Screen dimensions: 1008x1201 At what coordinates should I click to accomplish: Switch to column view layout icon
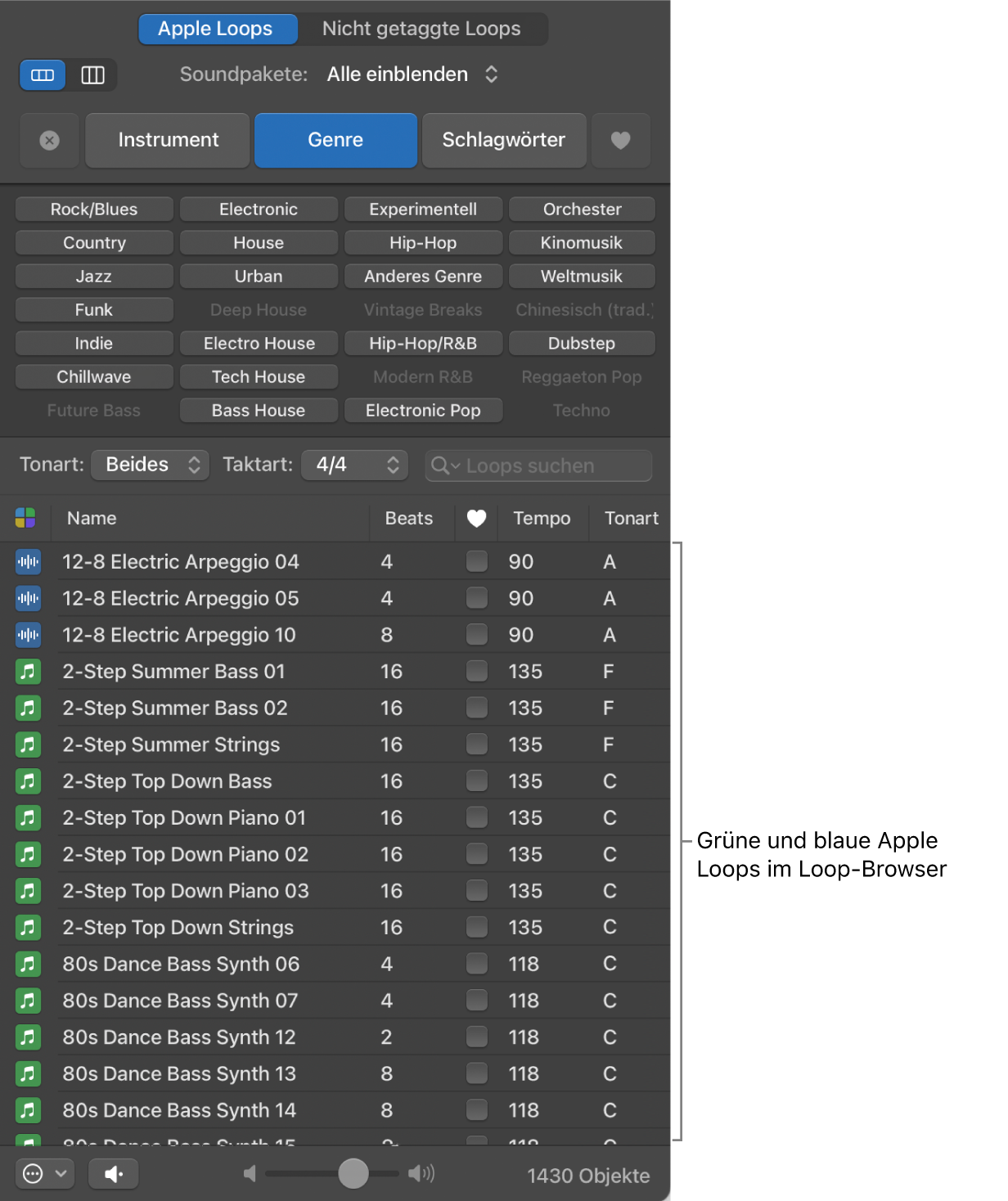point(92,75)
